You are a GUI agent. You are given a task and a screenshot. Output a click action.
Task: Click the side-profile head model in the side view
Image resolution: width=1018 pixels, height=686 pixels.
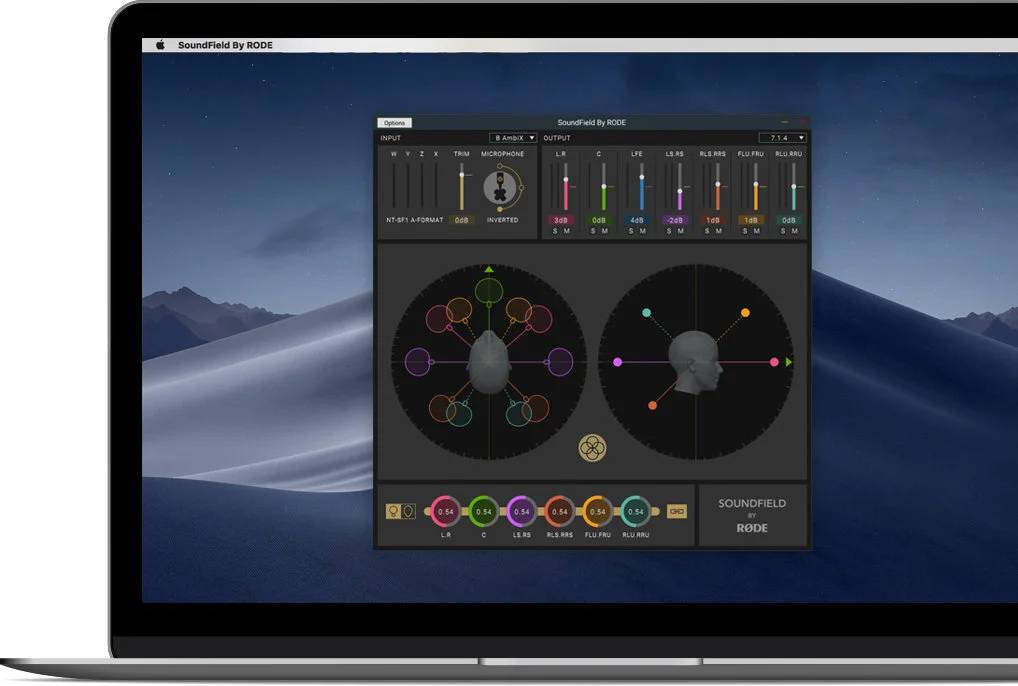[695, 362]
